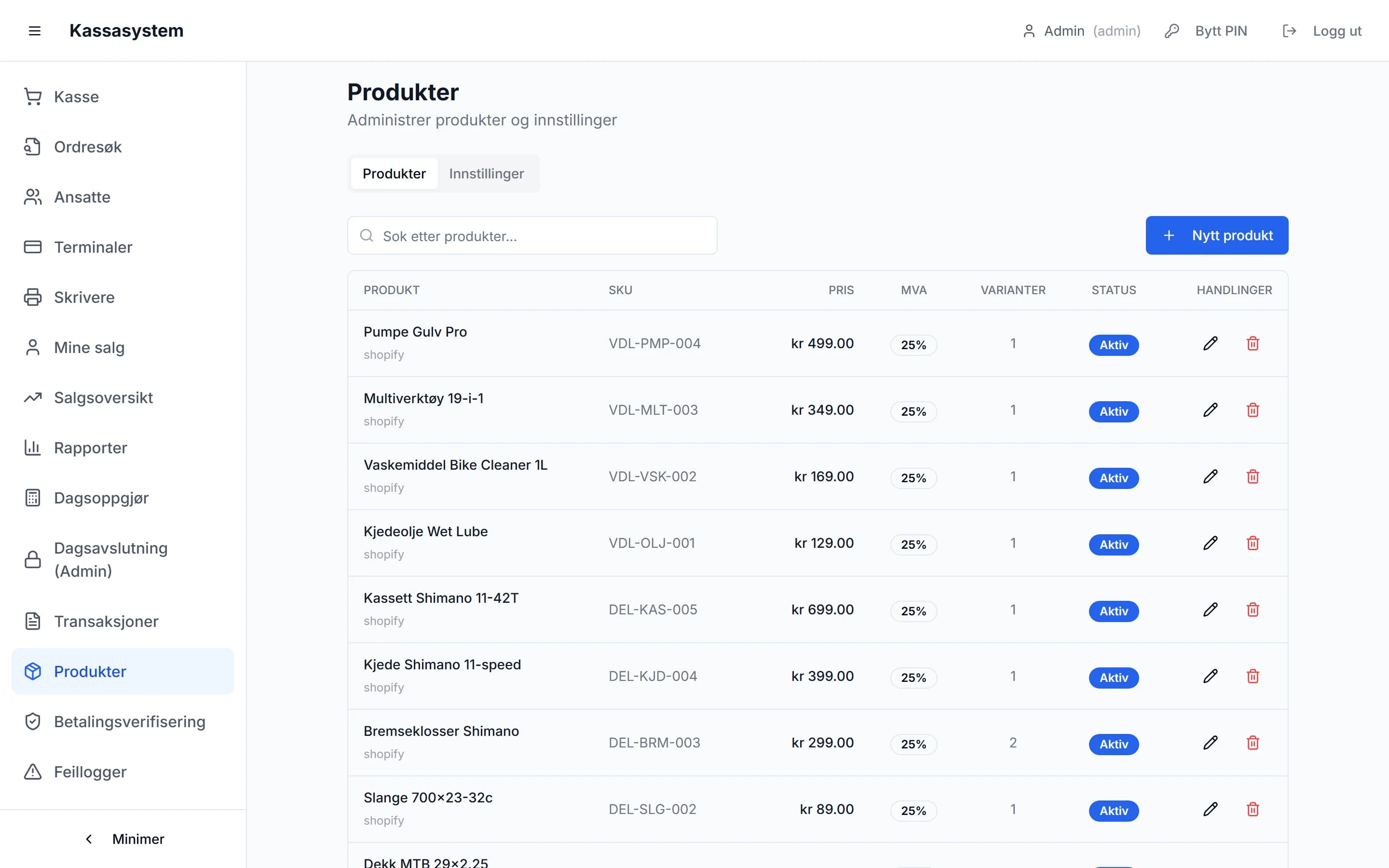Click SKU DEL-KAS-005
1389x868 pixels.
(x=653, y=610)
